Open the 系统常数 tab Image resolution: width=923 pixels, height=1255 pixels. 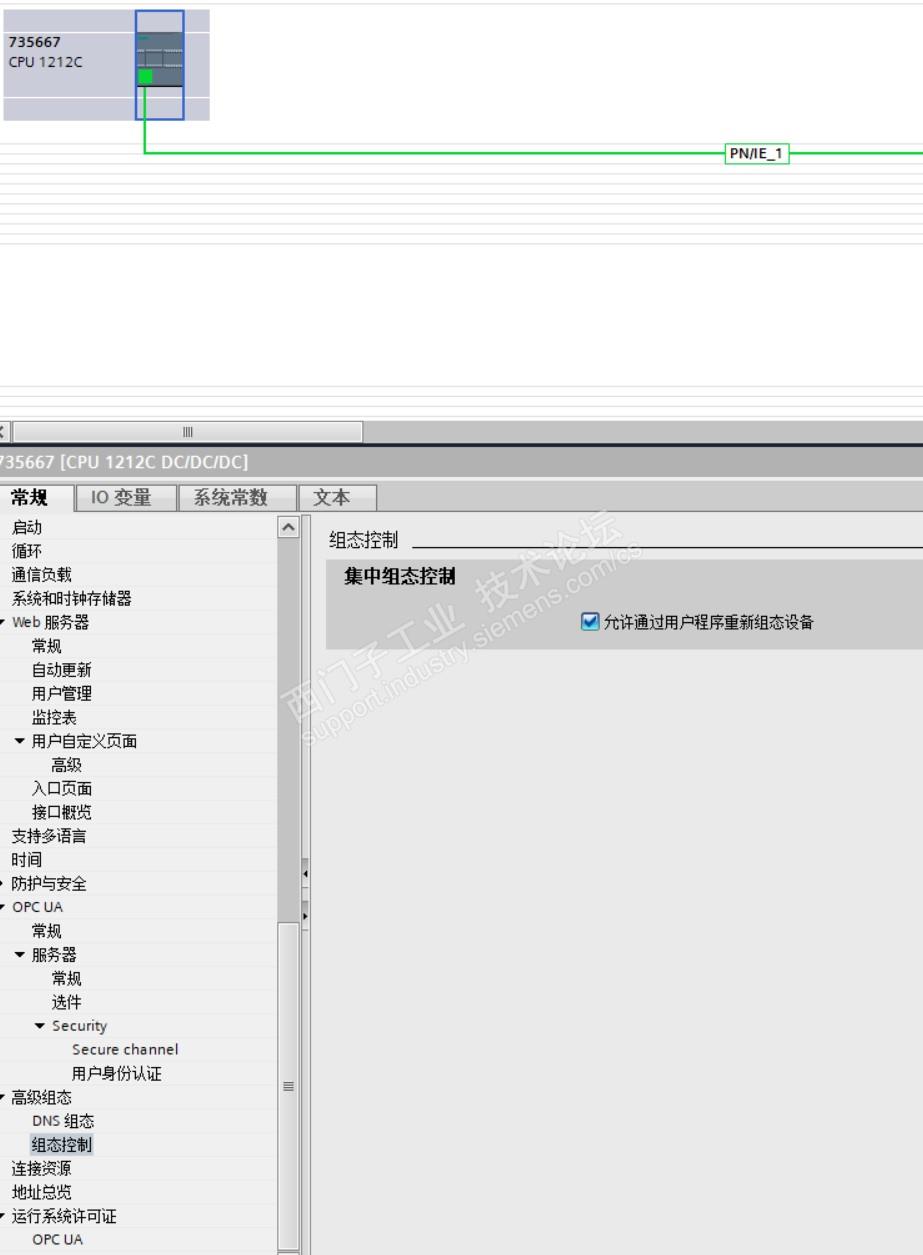point(236,498)
